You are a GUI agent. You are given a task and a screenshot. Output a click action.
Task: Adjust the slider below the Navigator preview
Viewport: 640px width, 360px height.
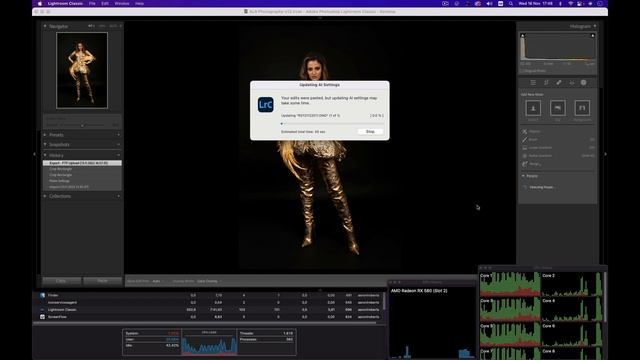(82, 125)
